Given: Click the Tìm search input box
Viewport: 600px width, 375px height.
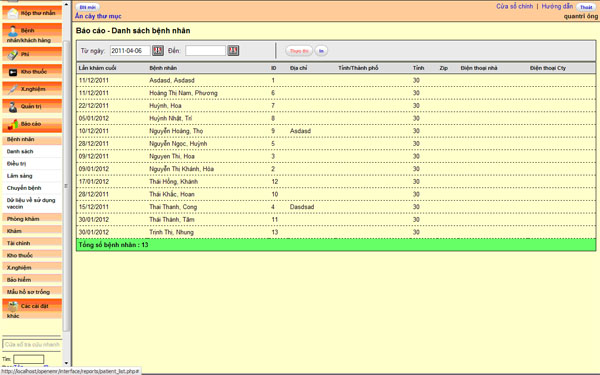Looking at the screenshot, I should pos(29,359).
